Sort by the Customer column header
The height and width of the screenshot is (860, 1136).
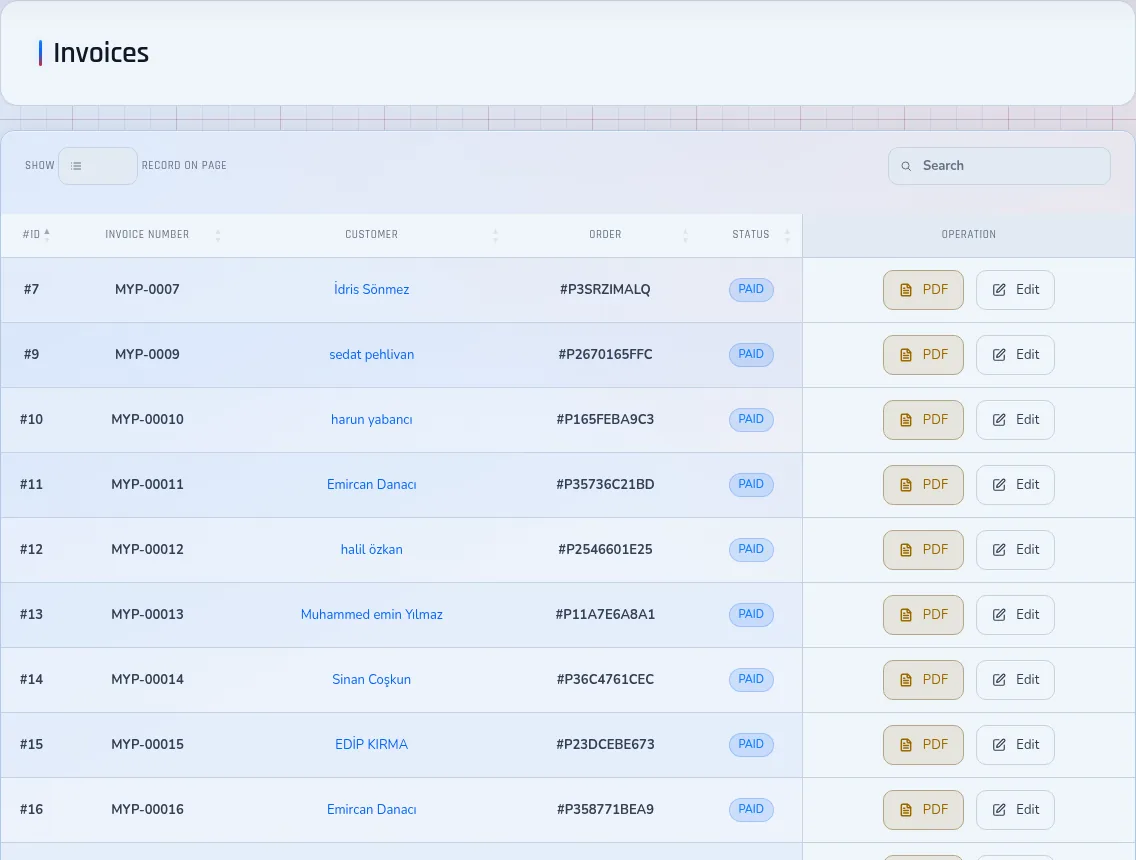click(372, 234)
